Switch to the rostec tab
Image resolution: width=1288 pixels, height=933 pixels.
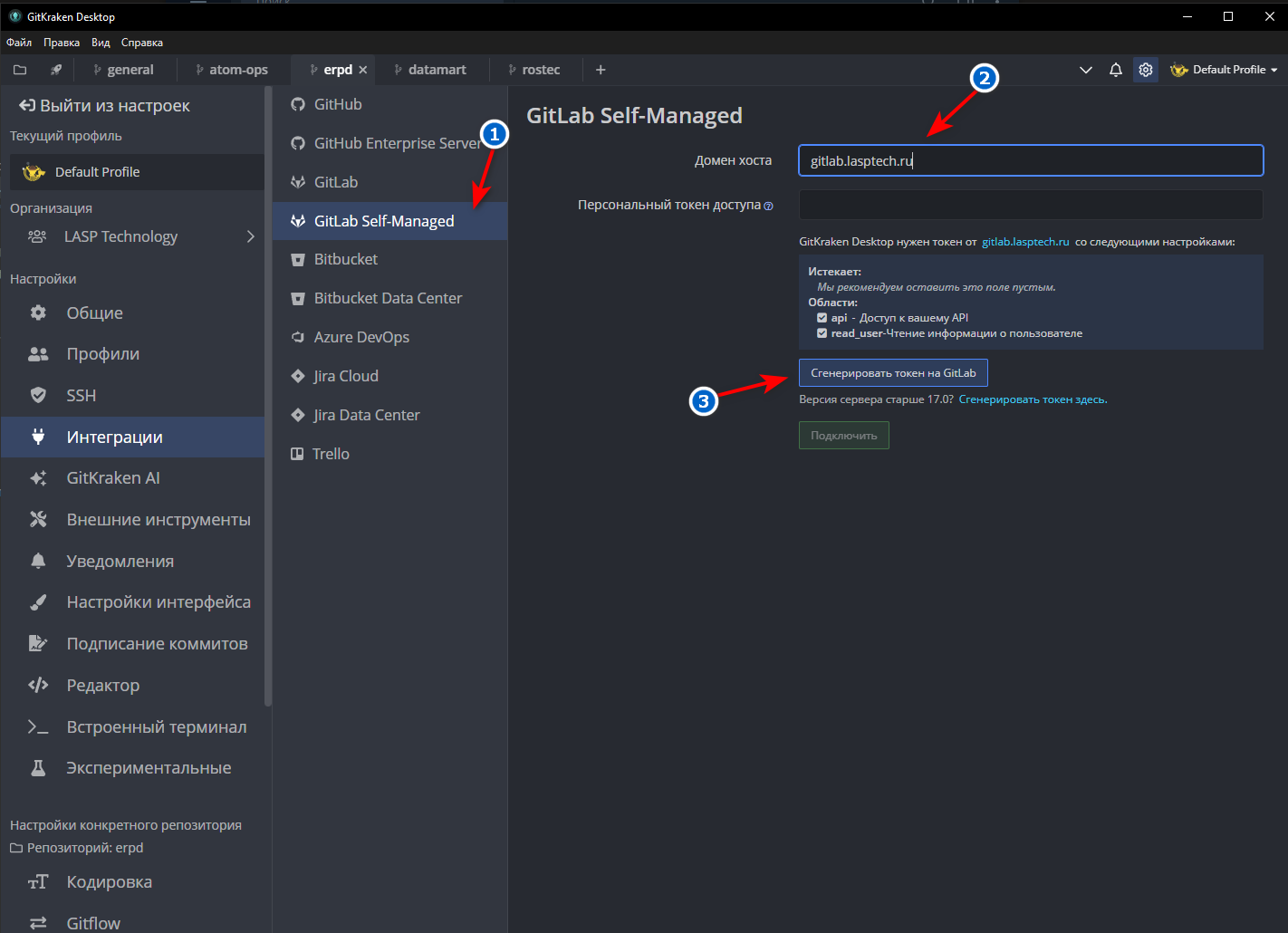click(535, 70)
